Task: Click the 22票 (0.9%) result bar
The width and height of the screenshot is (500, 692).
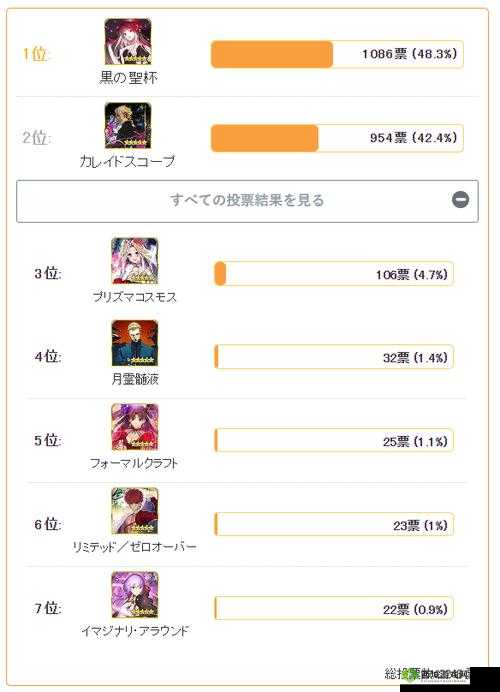Action: pyautogui.click(x=334, y=608)
